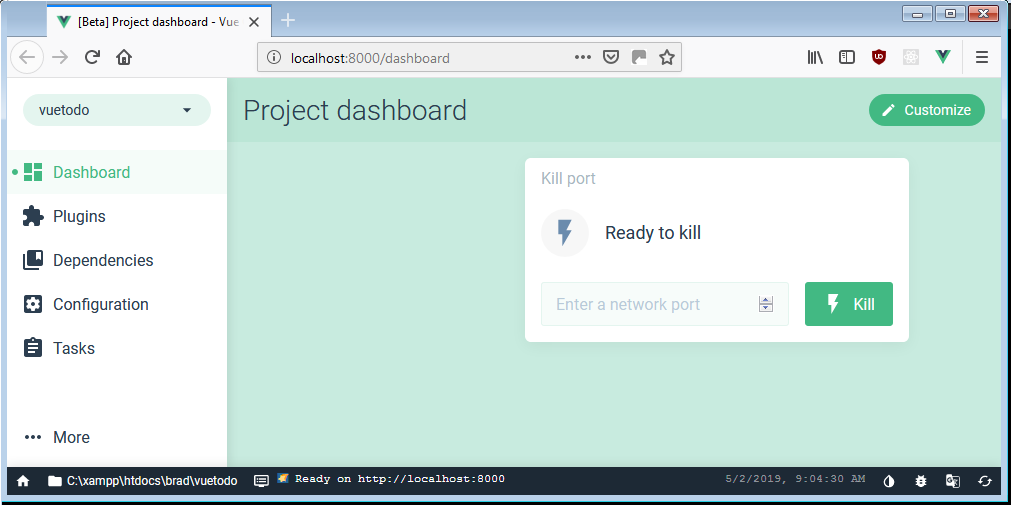
Task: Toggle dark mode contrast icon in status bar
Action: click(888, 480)
